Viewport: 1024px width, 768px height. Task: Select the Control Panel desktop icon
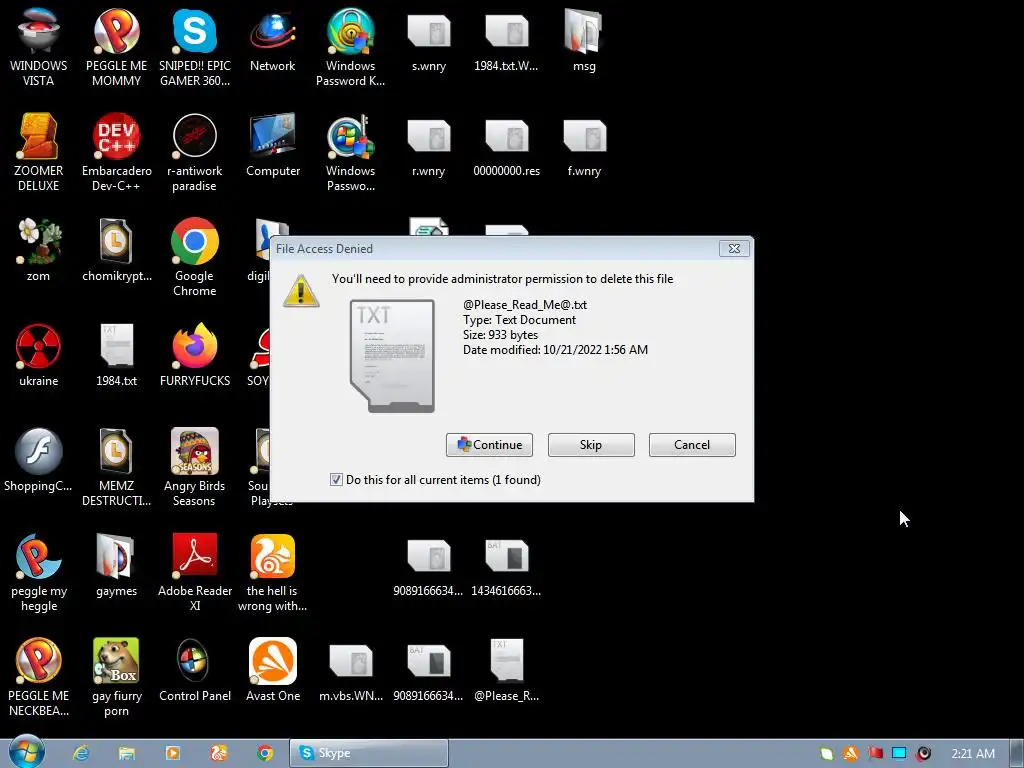coord(195,671)
